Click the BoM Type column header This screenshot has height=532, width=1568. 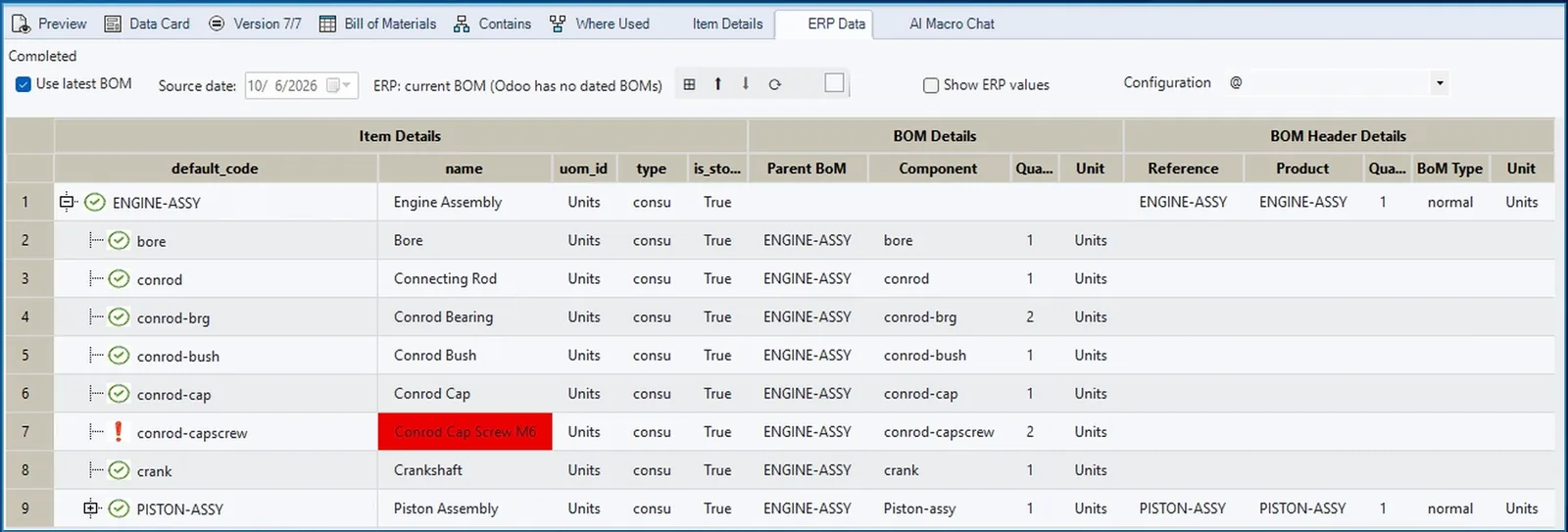point(1449,169)
